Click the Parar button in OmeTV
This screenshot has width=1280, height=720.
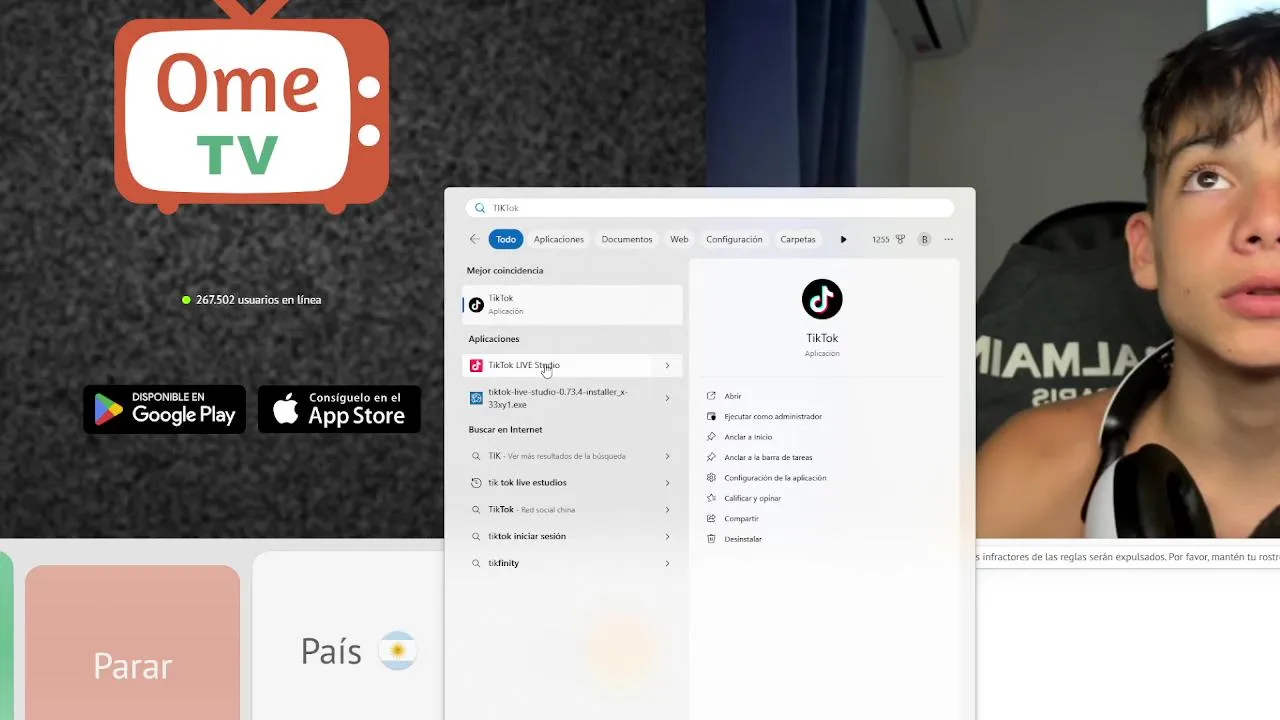click(132, 643)
